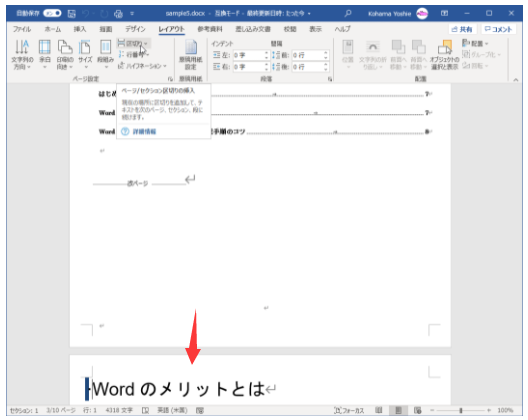Open the 表示 tab
This screenshot has height=420, width=528.
tap(316, 29)
